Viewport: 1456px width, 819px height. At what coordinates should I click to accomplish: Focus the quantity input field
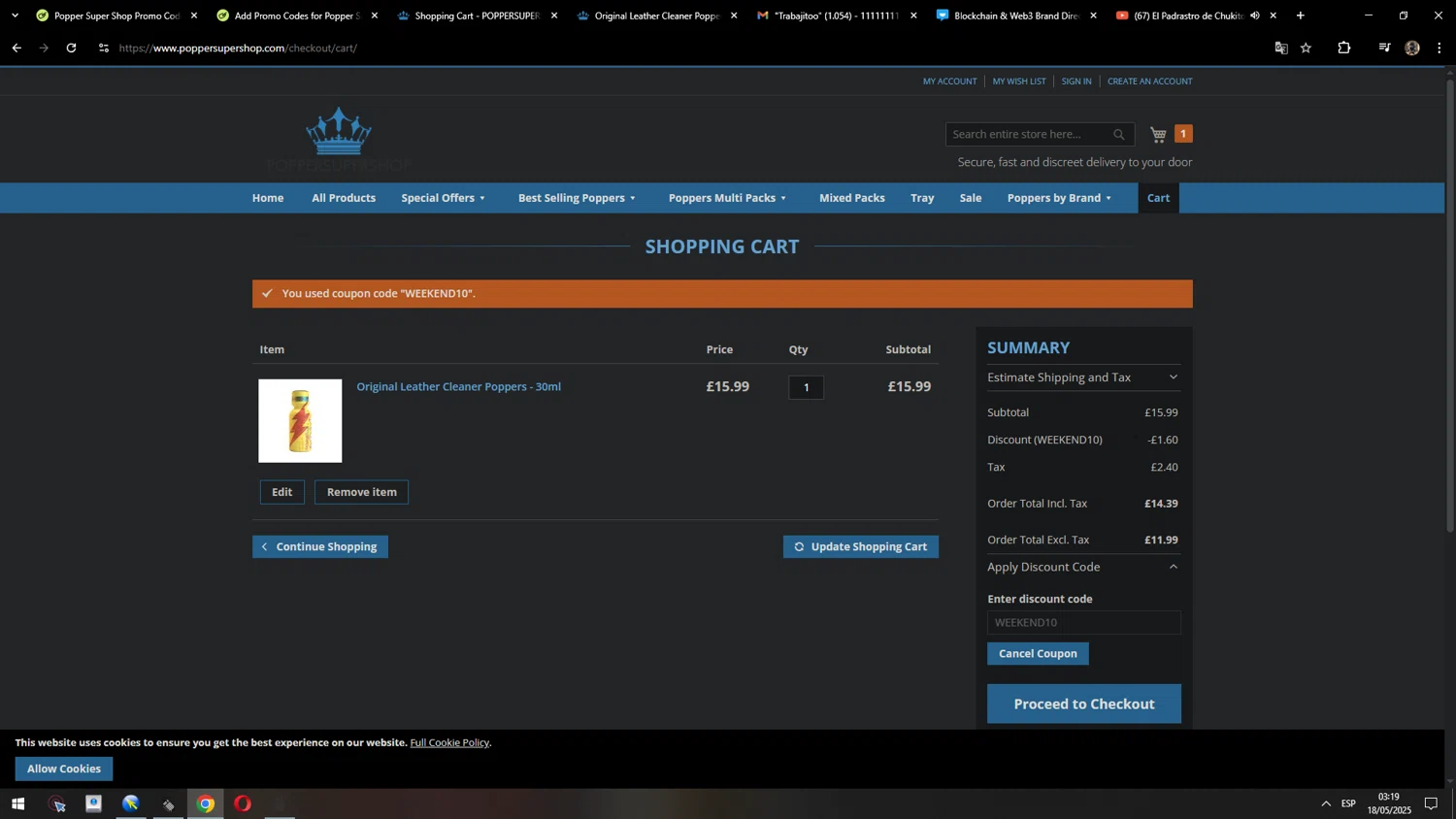pyautogui.click(x=807, y=387)
